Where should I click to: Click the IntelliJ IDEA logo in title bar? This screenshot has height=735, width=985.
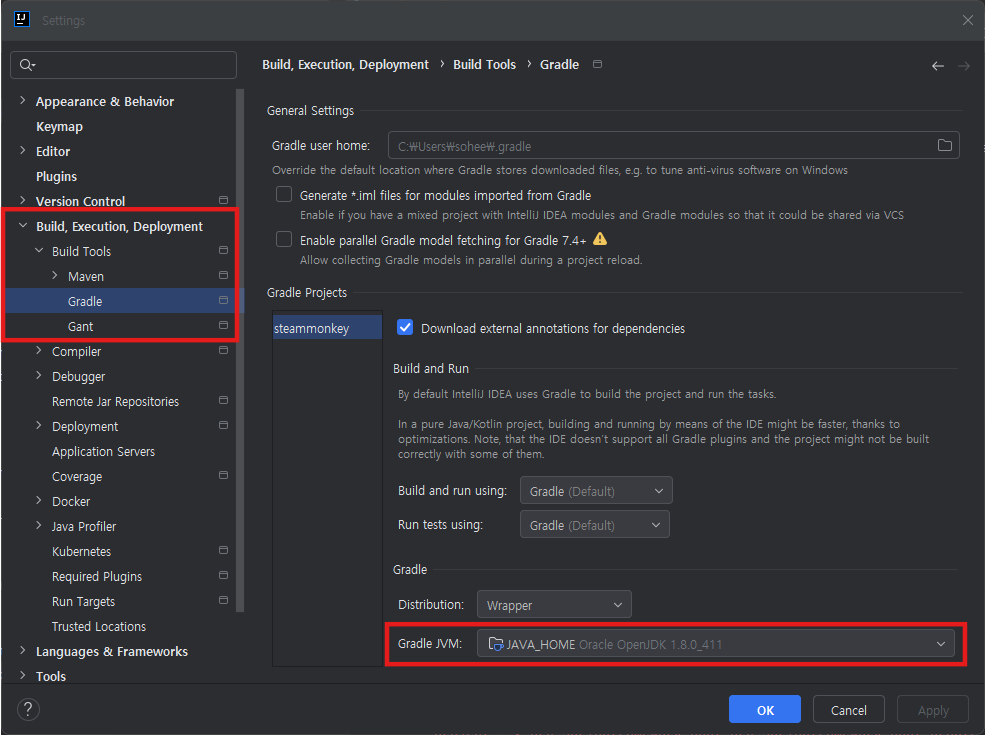21,19
